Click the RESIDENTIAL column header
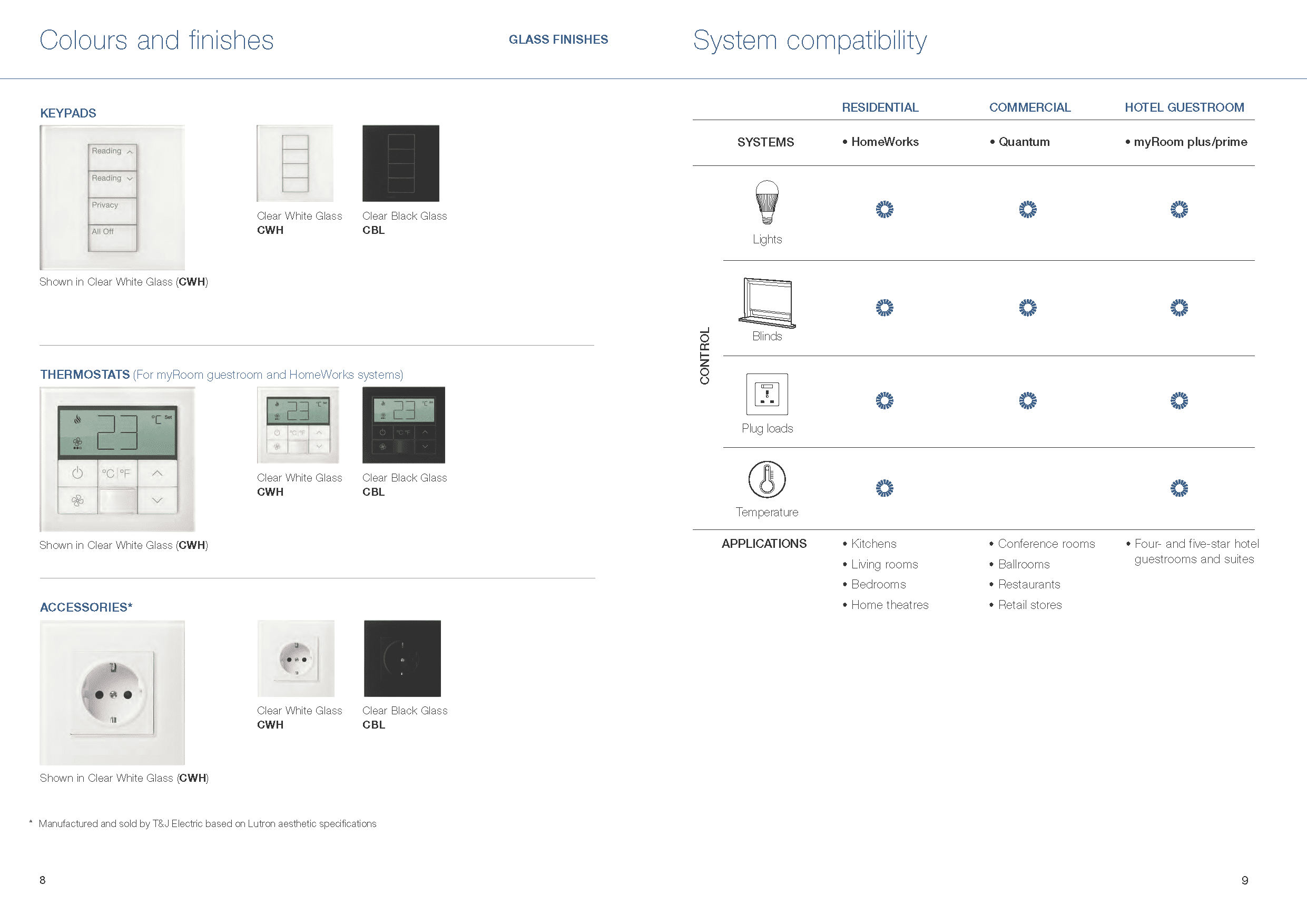Screen dimensions: 1307x924 (x=880, y=107)
